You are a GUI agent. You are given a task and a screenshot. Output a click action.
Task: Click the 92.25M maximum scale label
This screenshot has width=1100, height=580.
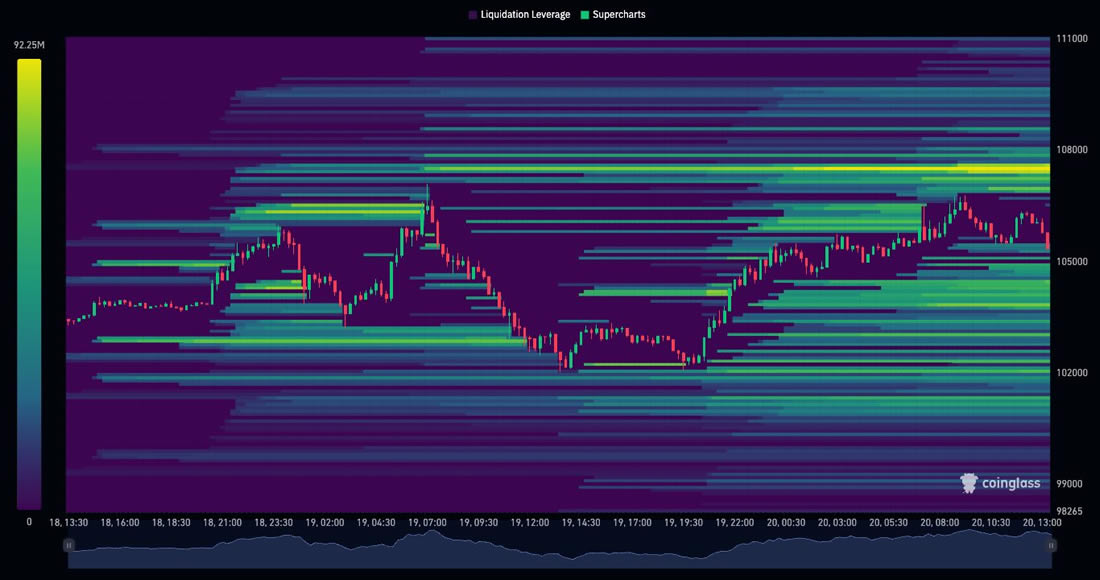coord(29,45)
